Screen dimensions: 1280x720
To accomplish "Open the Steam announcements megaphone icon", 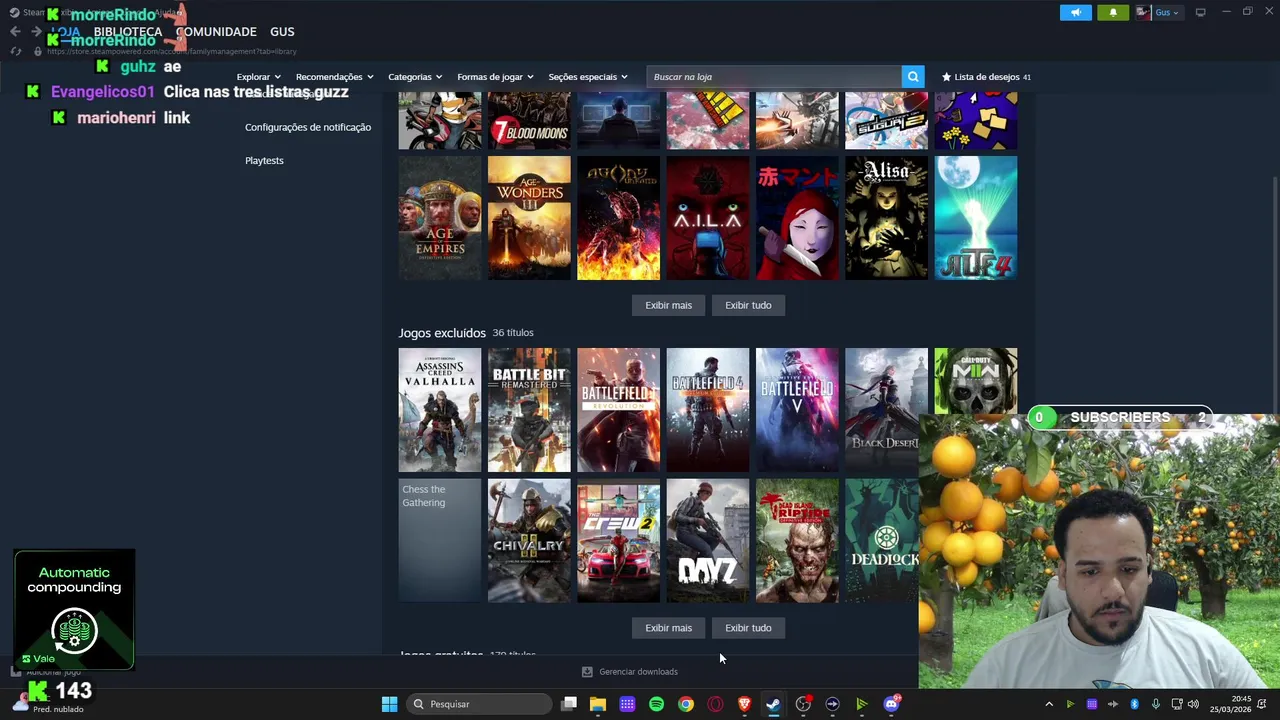I will click(x=1075, y=12).
